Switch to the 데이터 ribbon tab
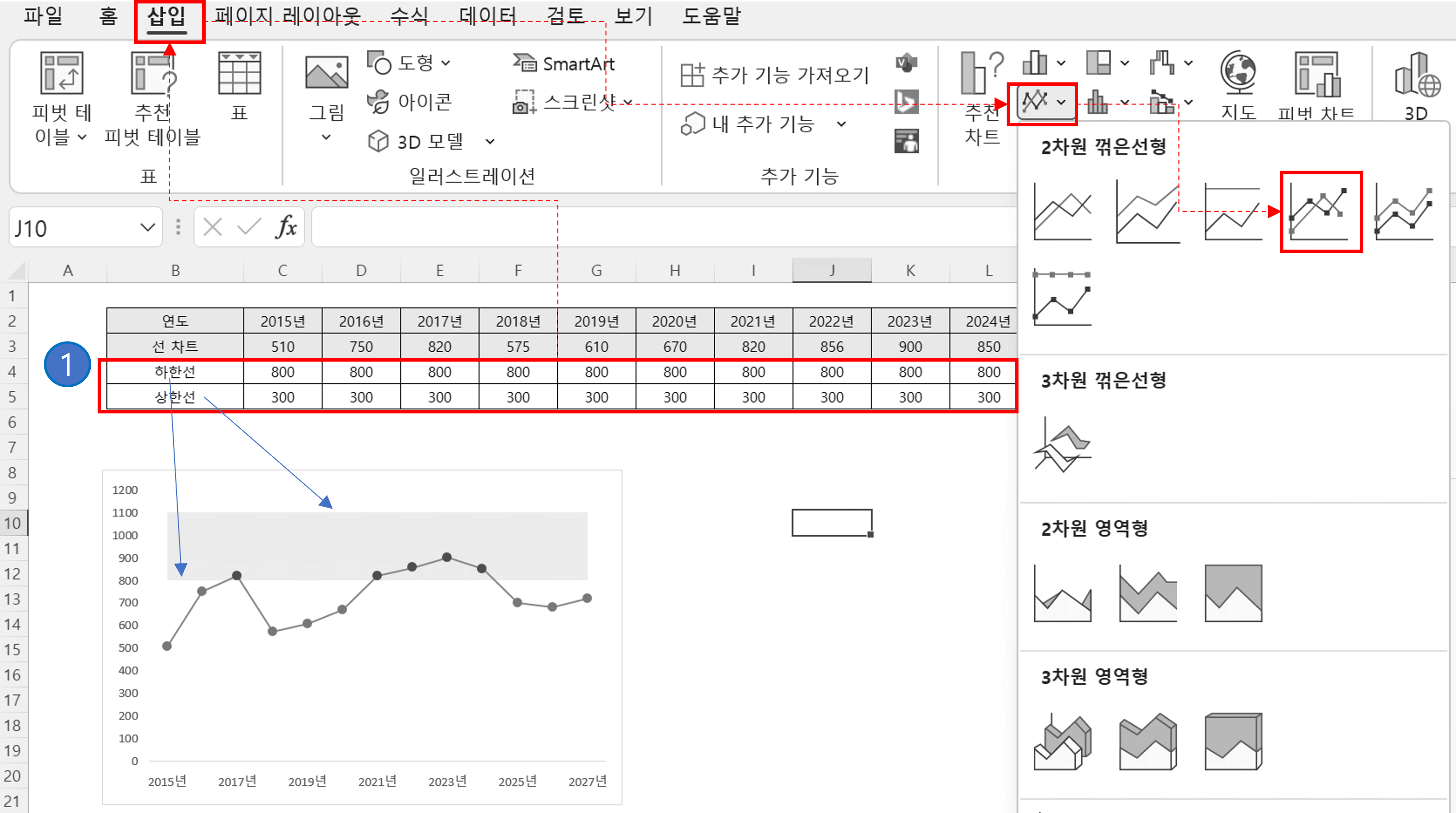Image resolution: width=1456 pixels, height=813 pixels. coord(487,16)
